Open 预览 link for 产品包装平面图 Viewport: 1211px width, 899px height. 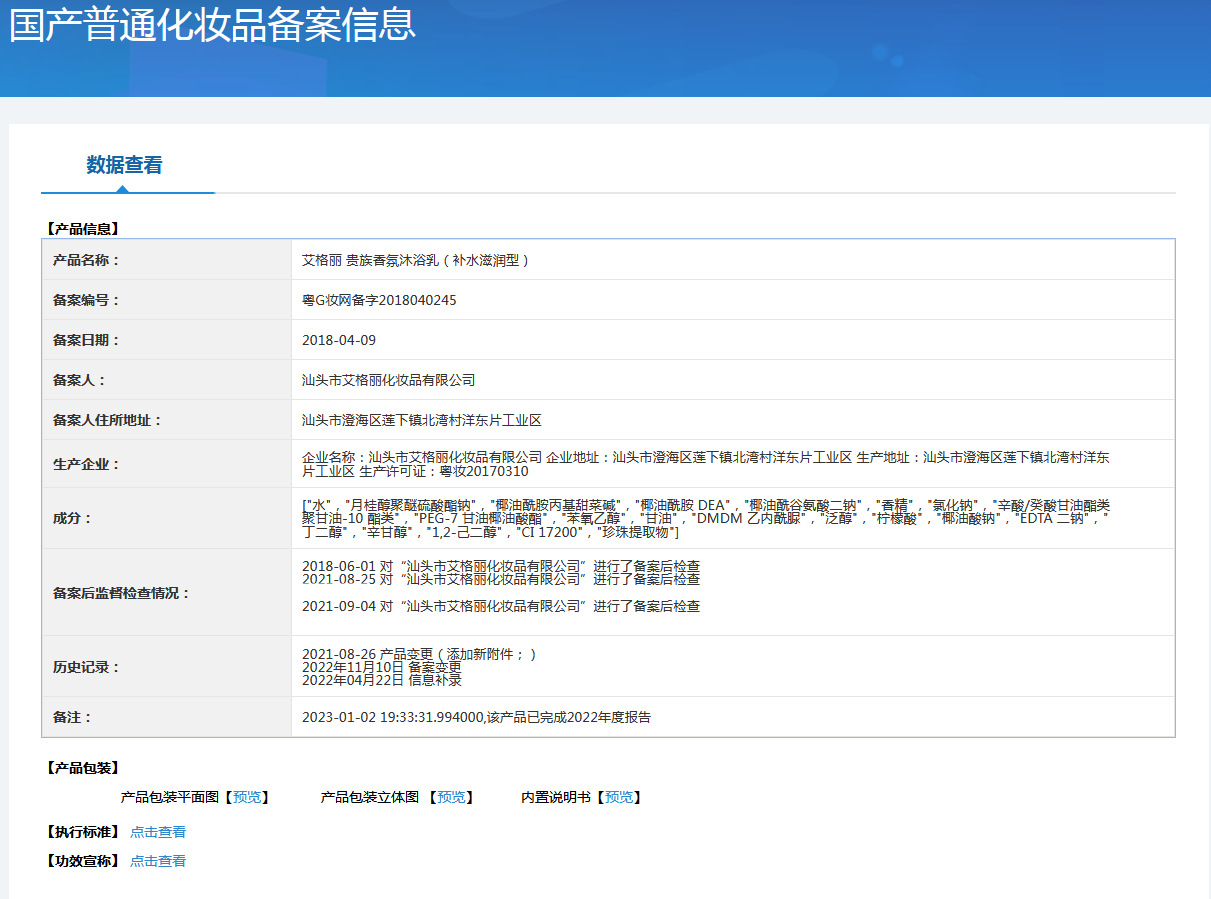(247, 797)
